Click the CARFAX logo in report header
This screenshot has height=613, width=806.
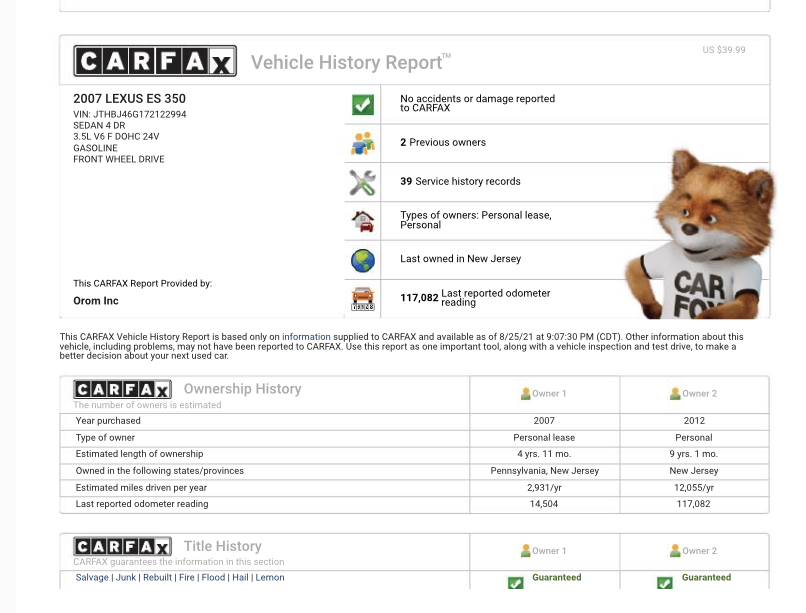tap(155, 61)
